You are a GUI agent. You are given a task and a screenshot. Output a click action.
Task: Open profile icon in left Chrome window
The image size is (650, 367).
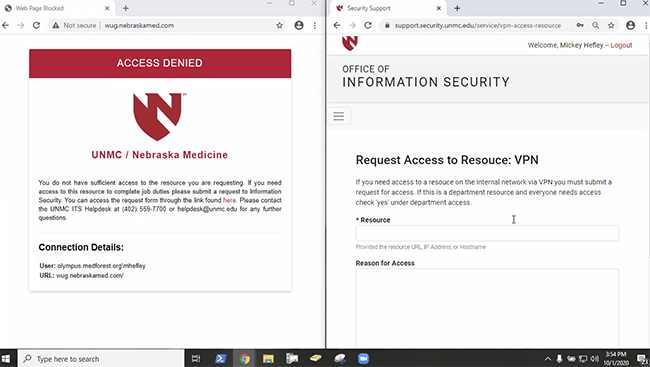coord(299,25)
